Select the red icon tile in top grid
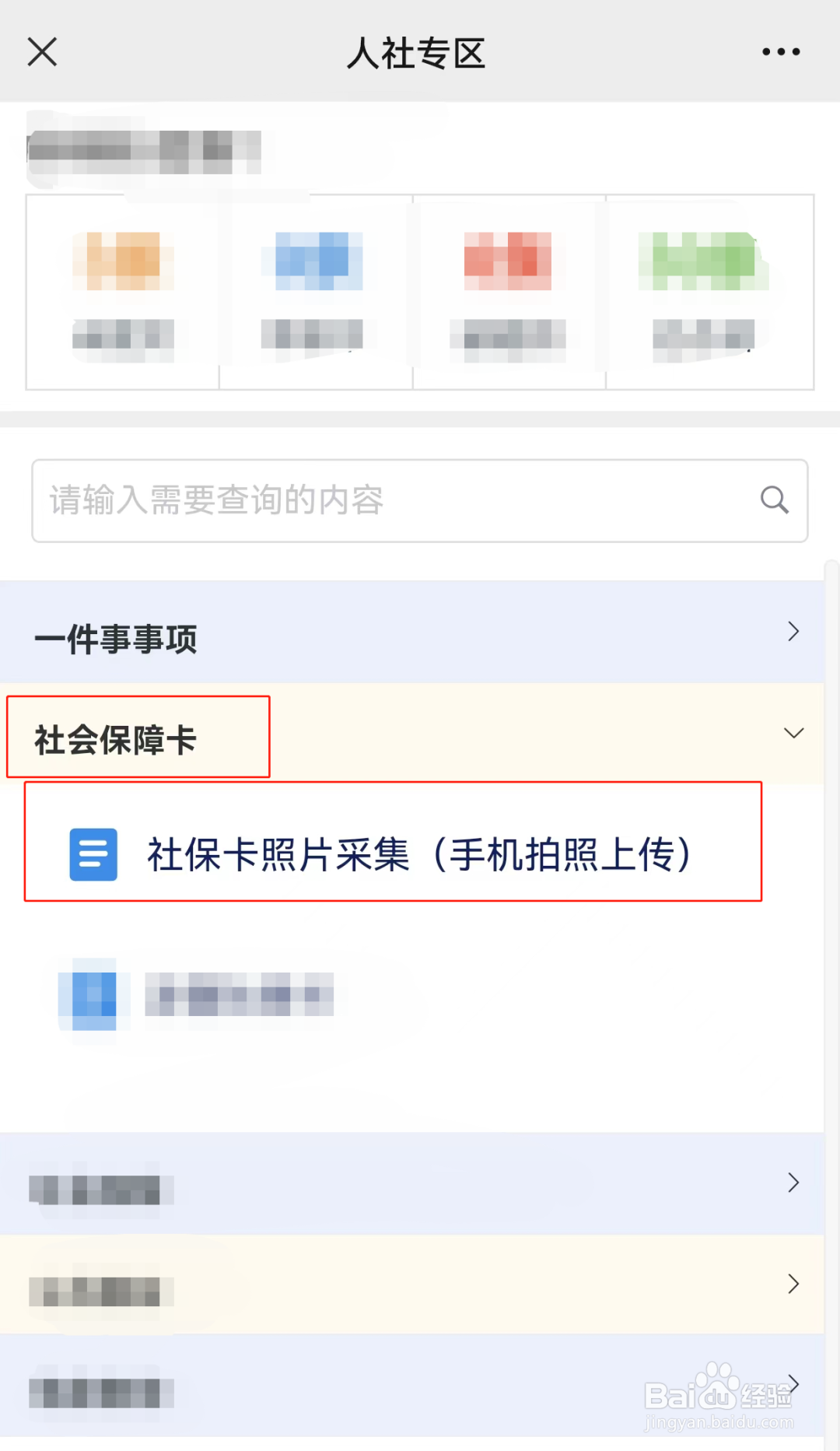840x1451 pixels. pyautogui.click(x=509, y=293)
